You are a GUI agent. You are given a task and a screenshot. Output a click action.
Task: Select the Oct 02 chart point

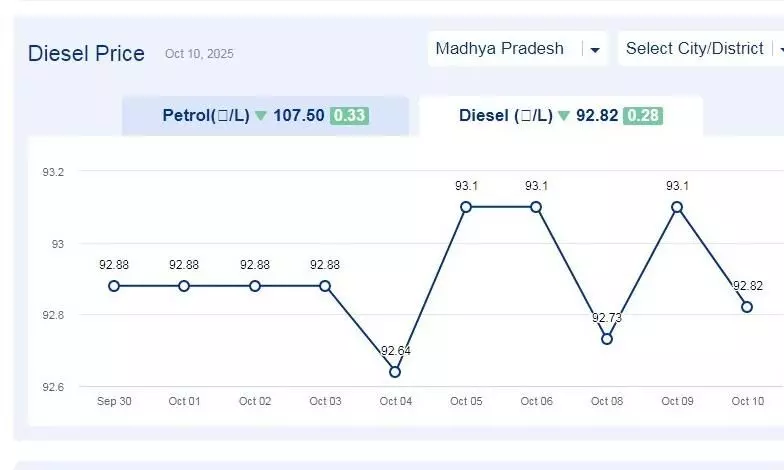[255, 286]
